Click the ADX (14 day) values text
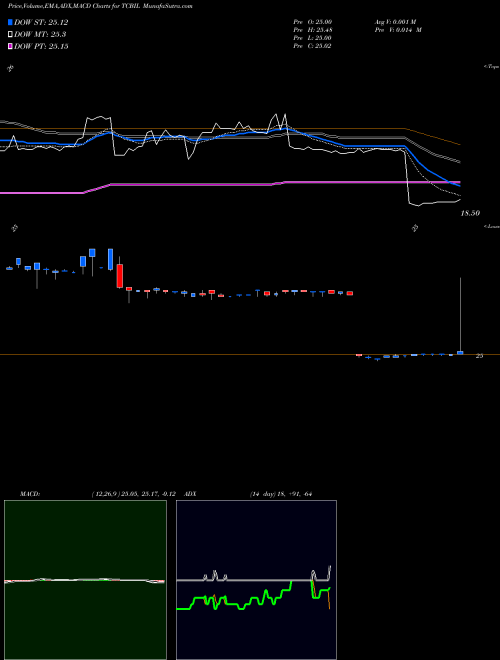500x660 pixels. (280, 494)
